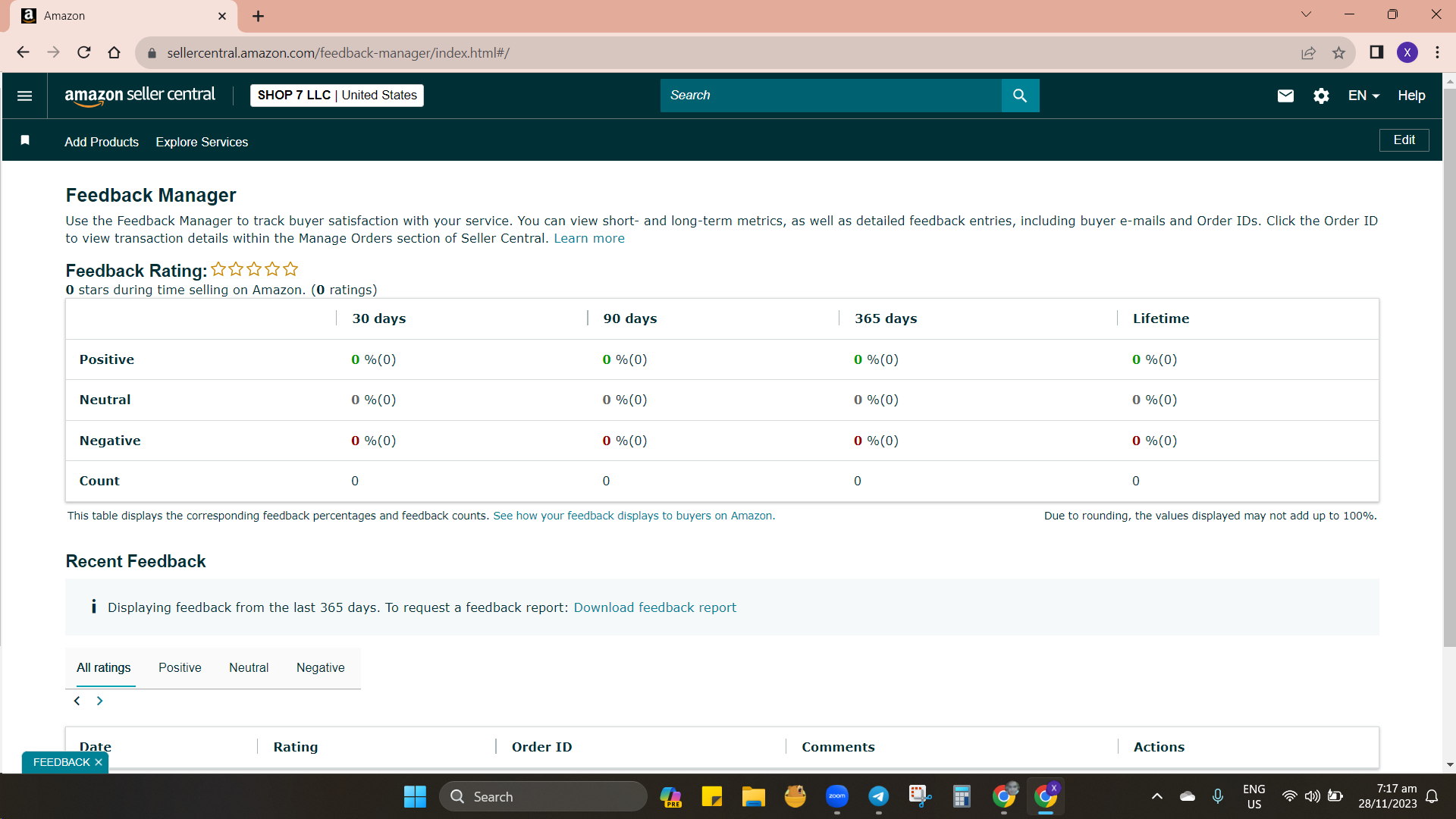Open Explore Services menu item
Viewport: 1456px width, 819px height.
202,142
